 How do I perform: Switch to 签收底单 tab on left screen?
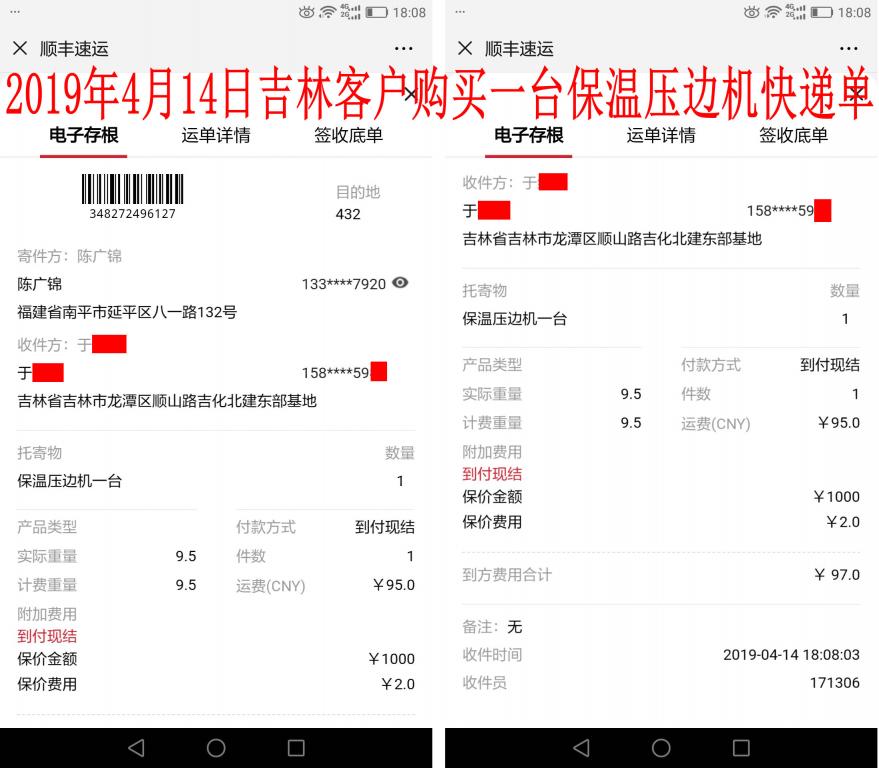348,136
